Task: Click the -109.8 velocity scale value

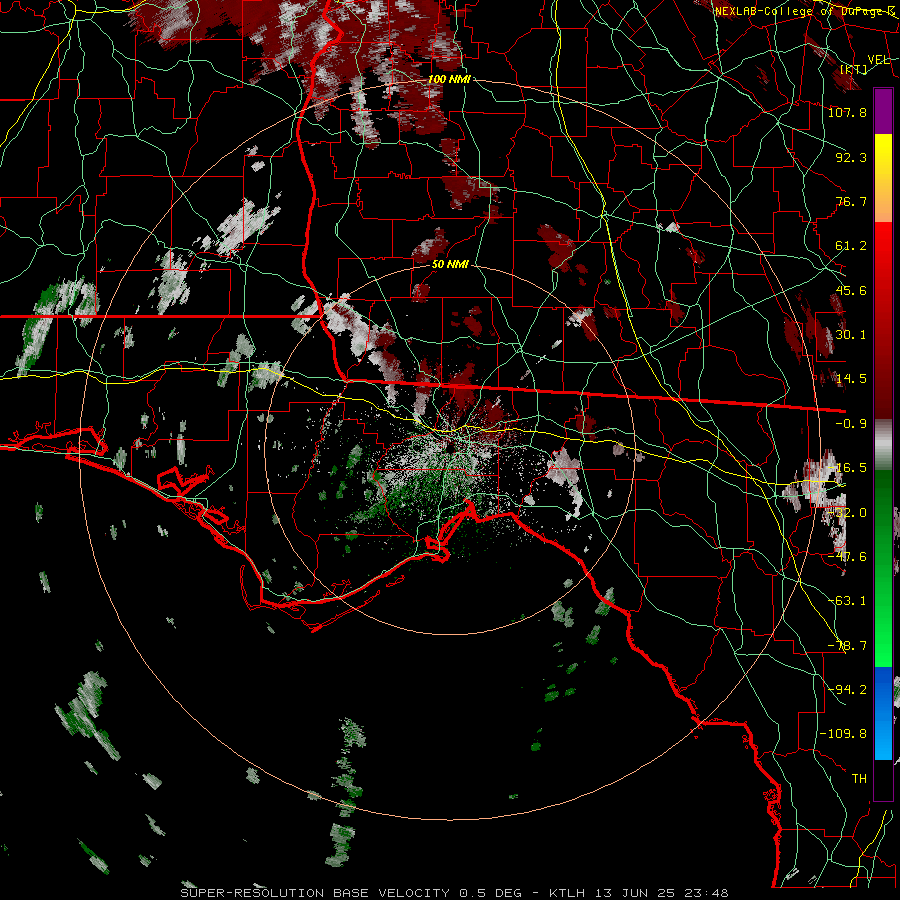Action: 844,734
